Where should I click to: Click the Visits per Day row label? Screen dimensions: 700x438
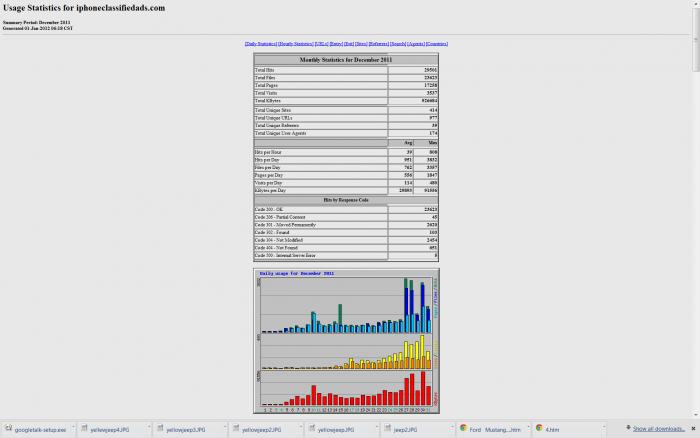pos(268,183)
